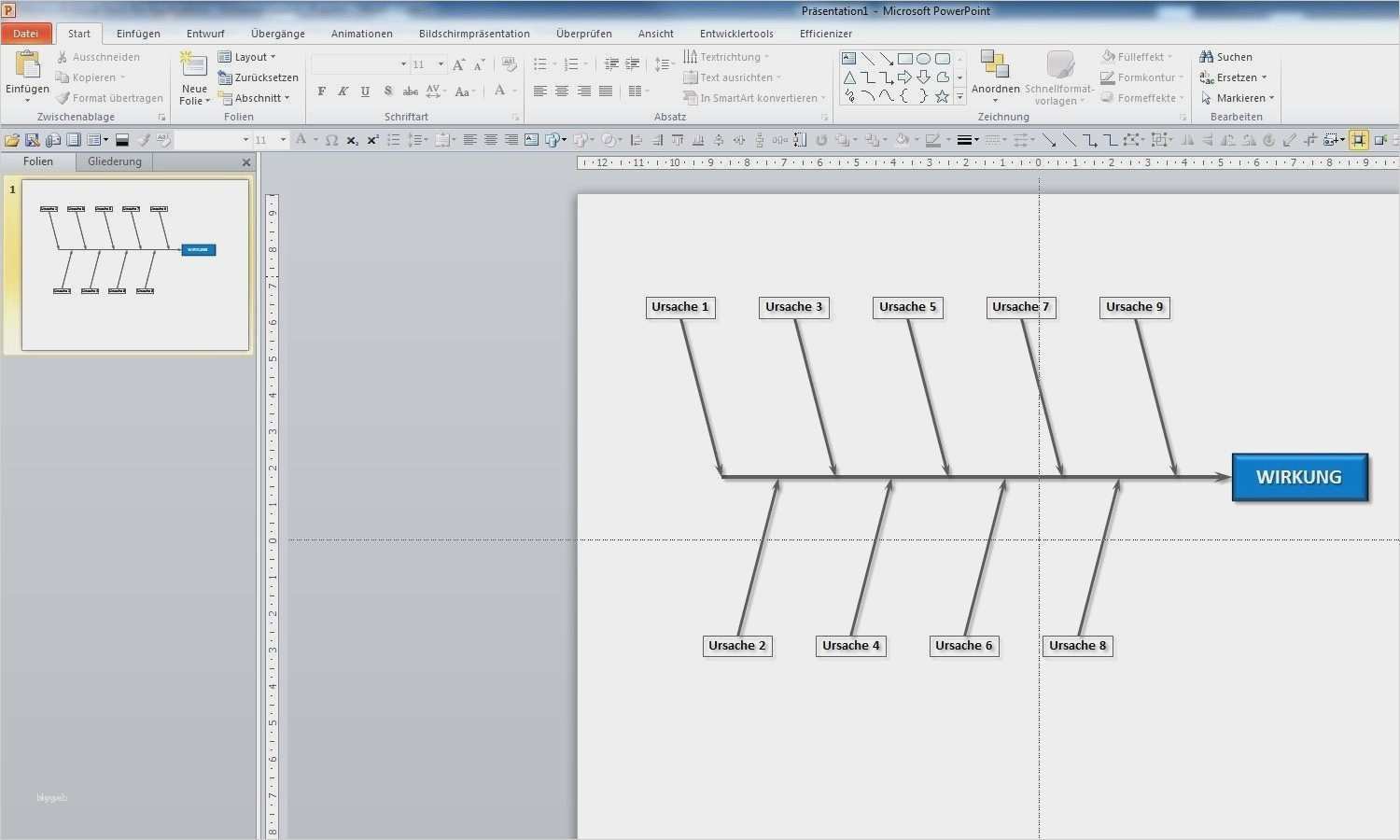Toggle strikethrough (abc) formatting
This screenshot has height=840, width=1400.
[411, 91]
